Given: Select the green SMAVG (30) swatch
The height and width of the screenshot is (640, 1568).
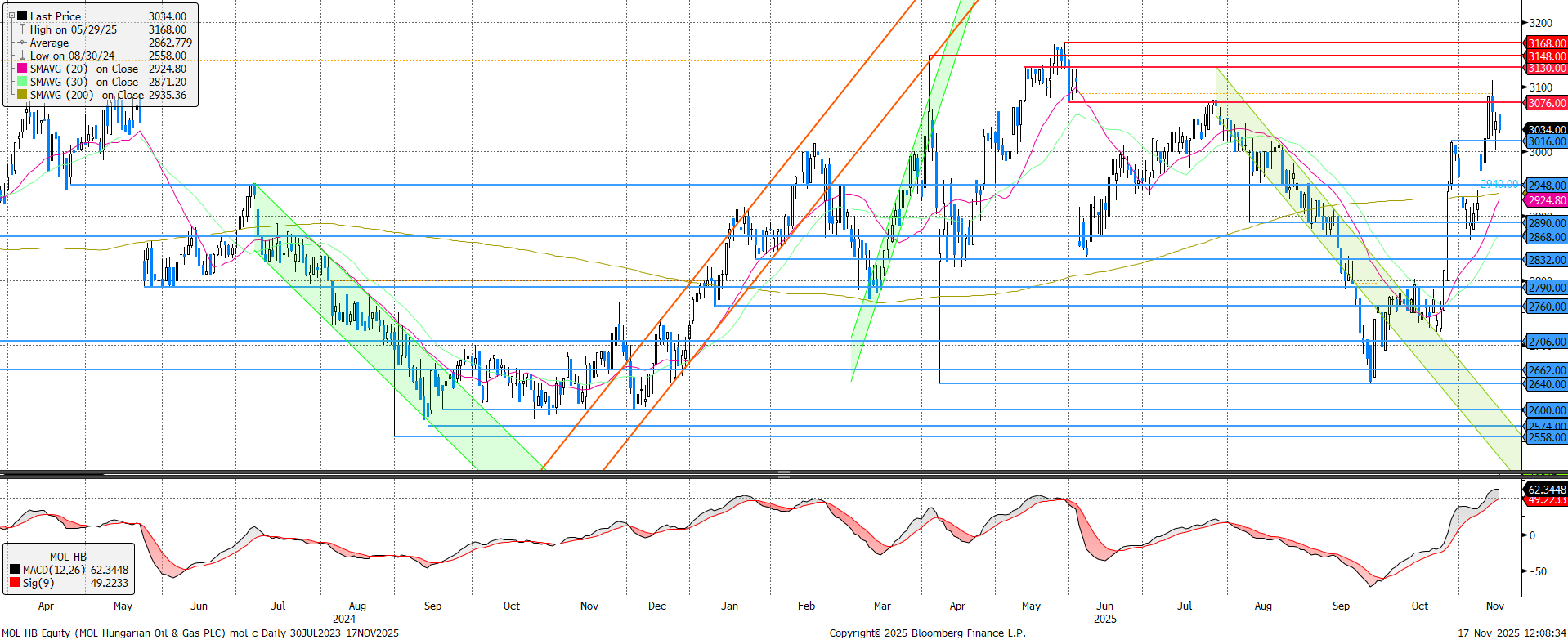Looking at the screenshot, I should [22, 82].
